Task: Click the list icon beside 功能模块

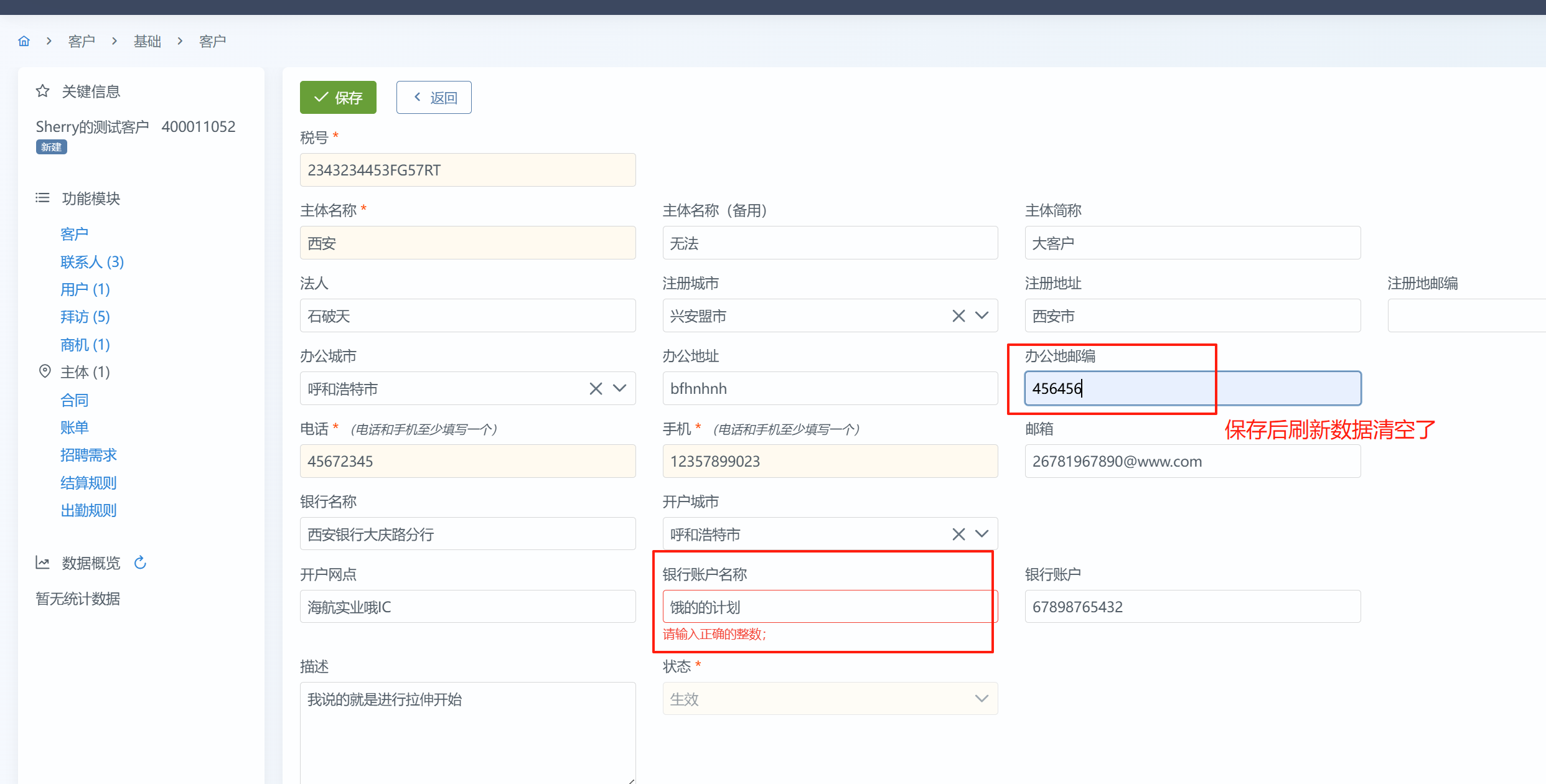Action: [42, 198]
